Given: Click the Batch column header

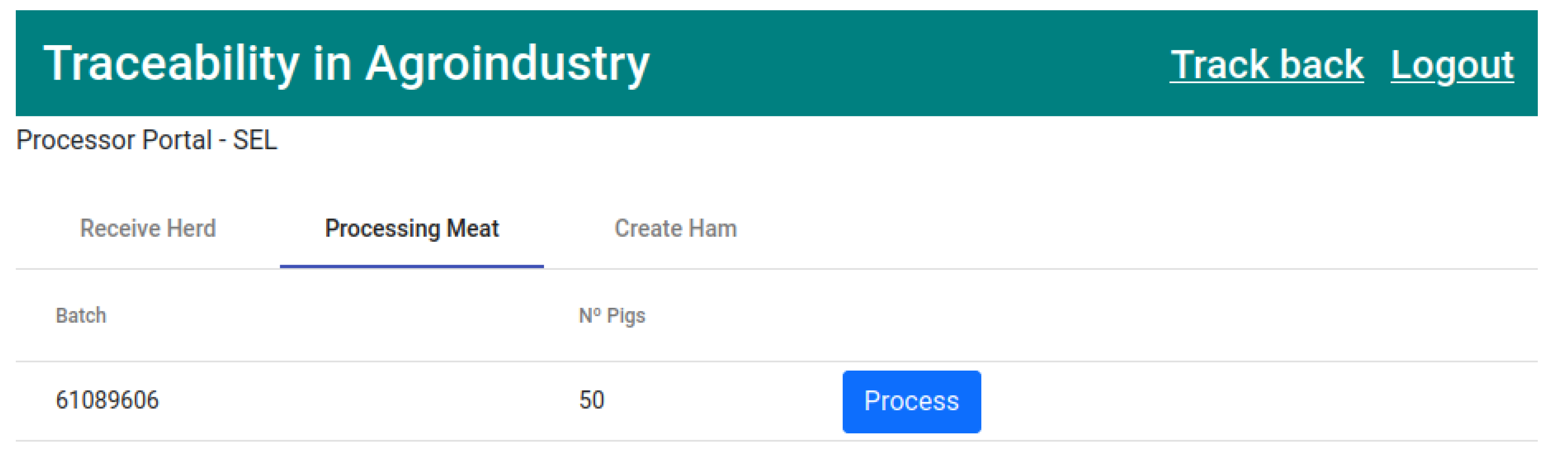Looking at the screenshot, I should (81, 315).
